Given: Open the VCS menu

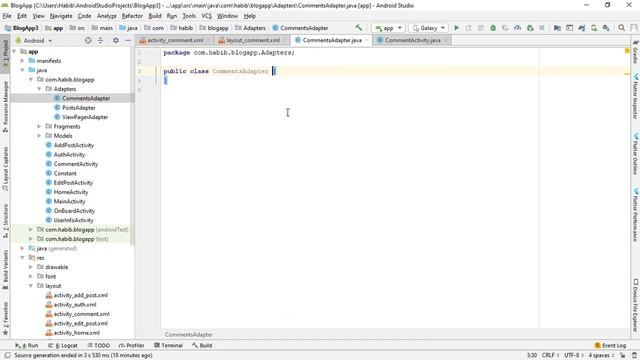Looking at the screenshot, I should 207,16.
